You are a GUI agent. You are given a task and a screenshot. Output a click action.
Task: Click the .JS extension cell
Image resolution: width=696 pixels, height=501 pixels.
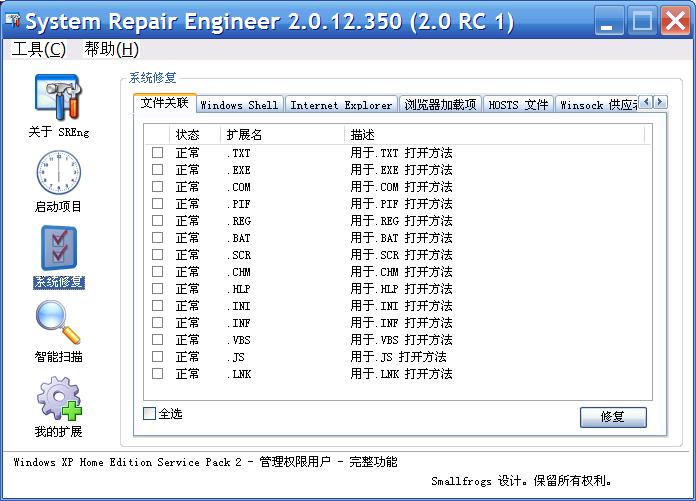tap(236, 357)
